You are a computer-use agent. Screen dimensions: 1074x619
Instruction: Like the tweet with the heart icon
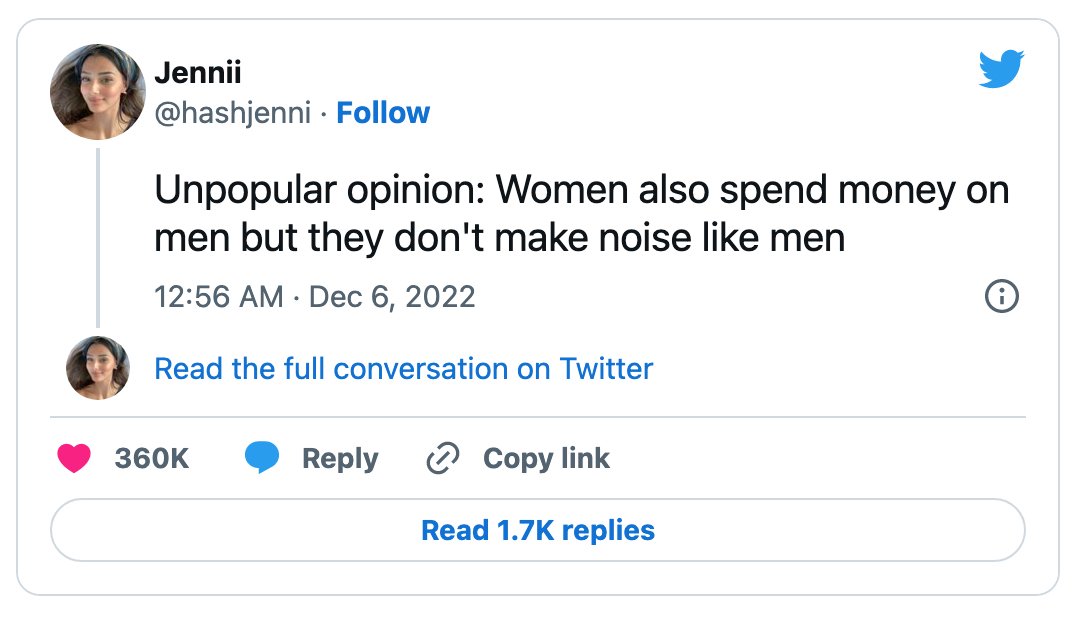pyautogui.click(x=74, y=458)
